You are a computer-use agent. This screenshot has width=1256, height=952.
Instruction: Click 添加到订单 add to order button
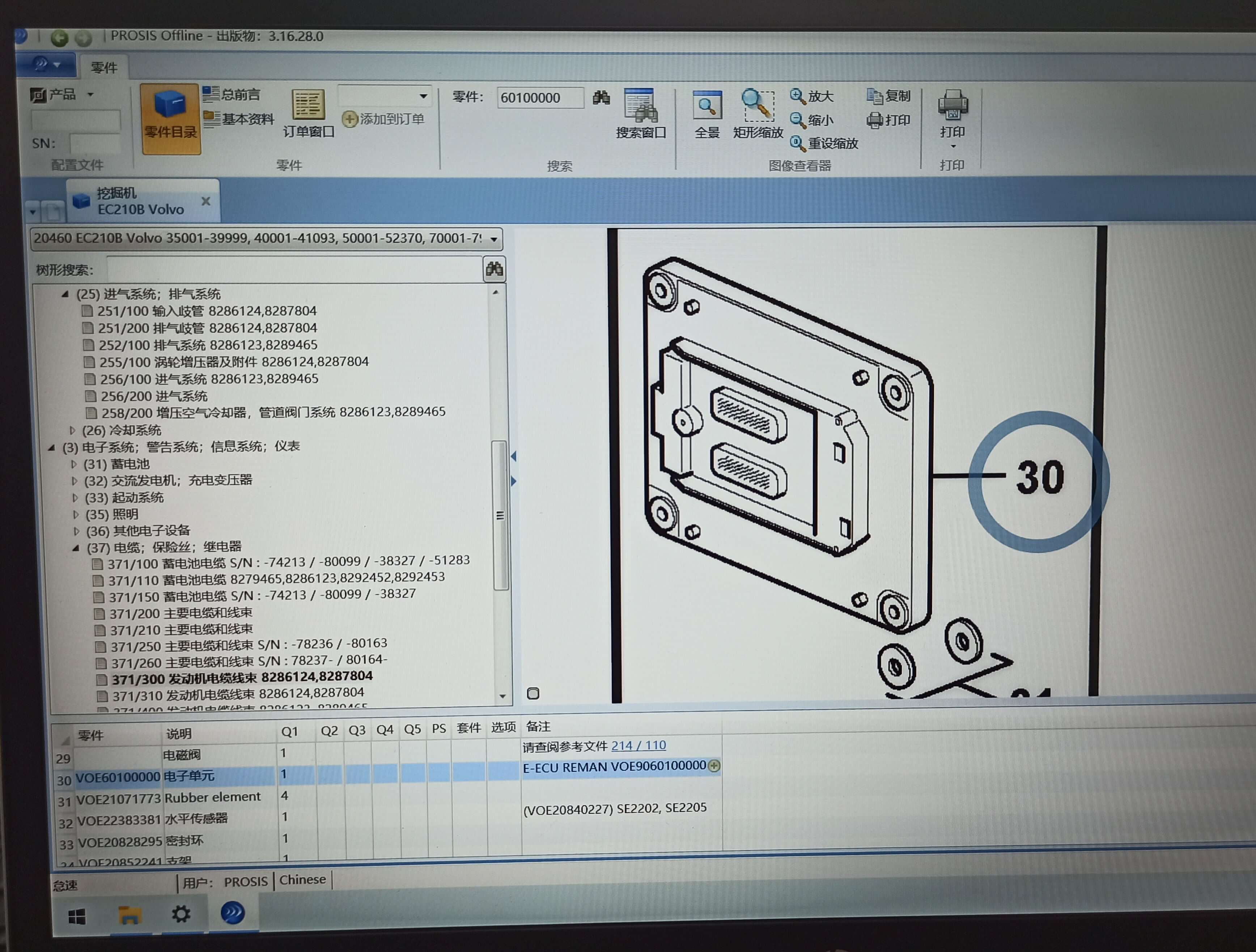(x=383, y=119)
